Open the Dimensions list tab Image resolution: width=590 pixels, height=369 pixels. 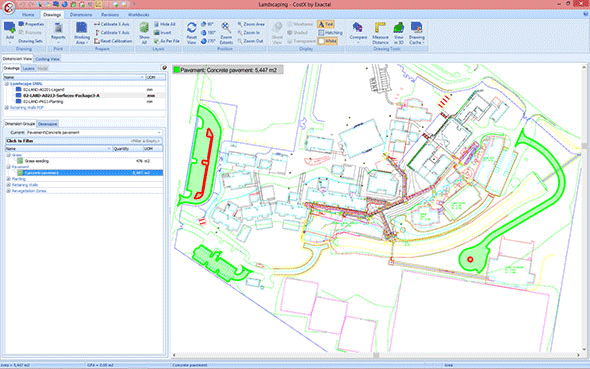(48, 124)
